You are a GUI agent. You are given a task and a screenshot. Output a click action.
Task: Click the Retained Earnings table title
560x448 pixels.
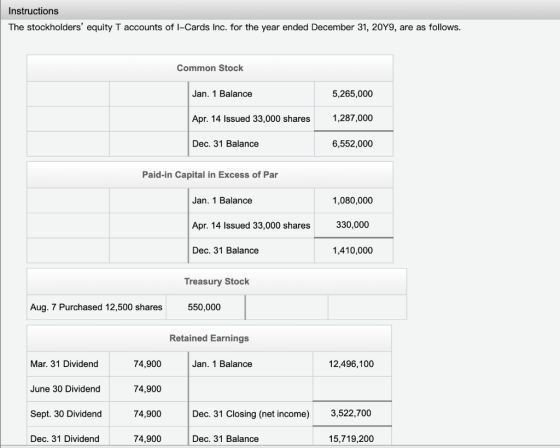point(209,338)
